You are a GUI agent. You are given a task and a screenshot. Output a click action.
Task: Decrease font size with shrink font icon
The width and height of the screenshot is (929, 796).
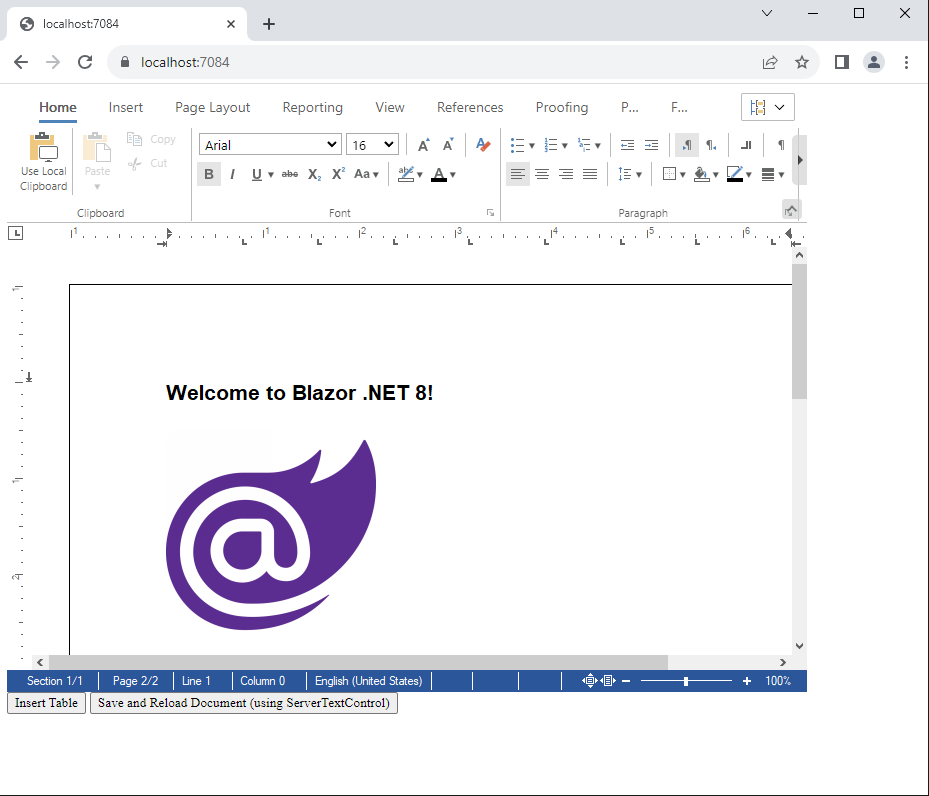[448, 145]
